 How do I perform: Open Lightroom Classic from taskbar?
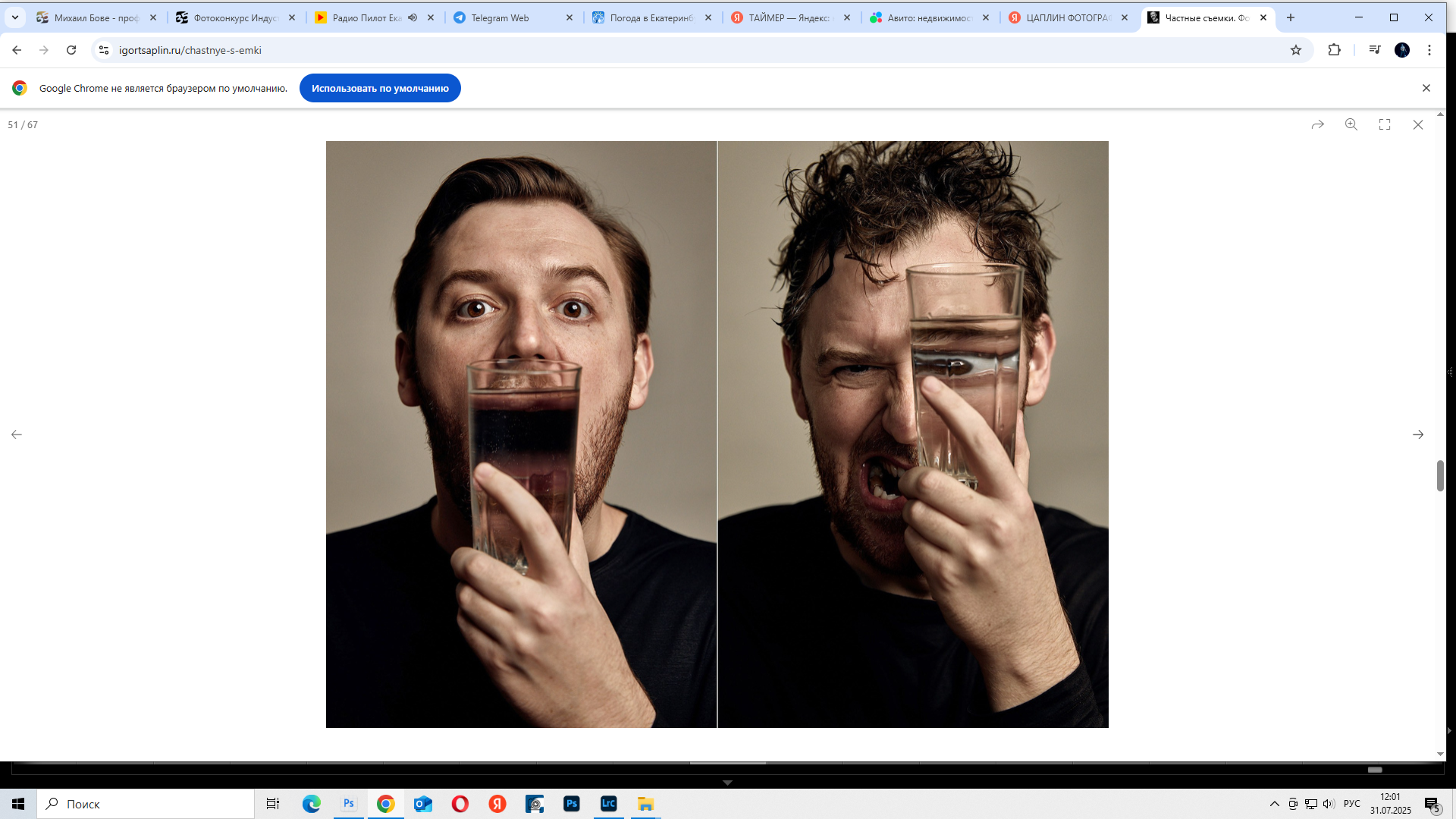[608, 804]
